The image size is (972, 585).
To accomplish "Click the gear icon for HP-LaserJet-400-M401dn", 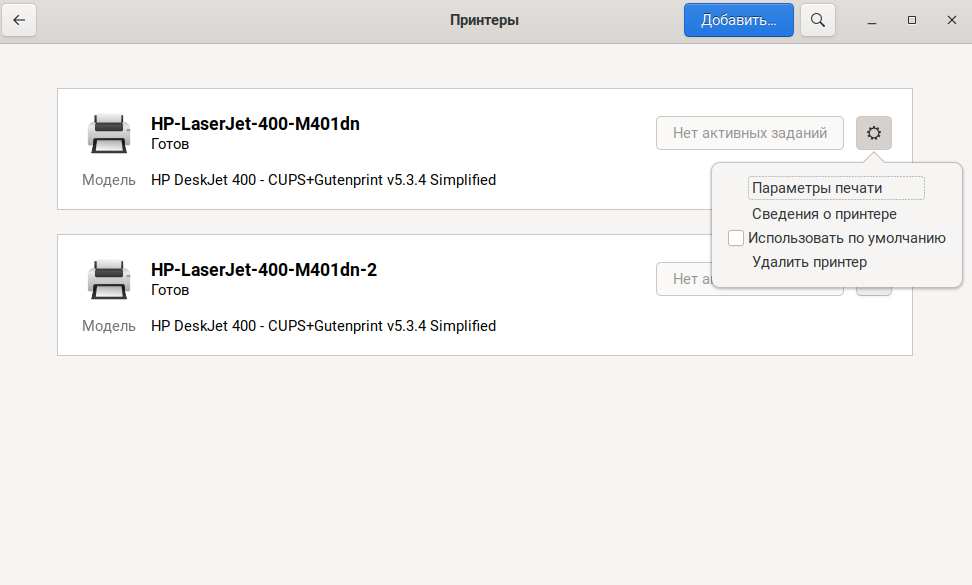I will 874,133.
